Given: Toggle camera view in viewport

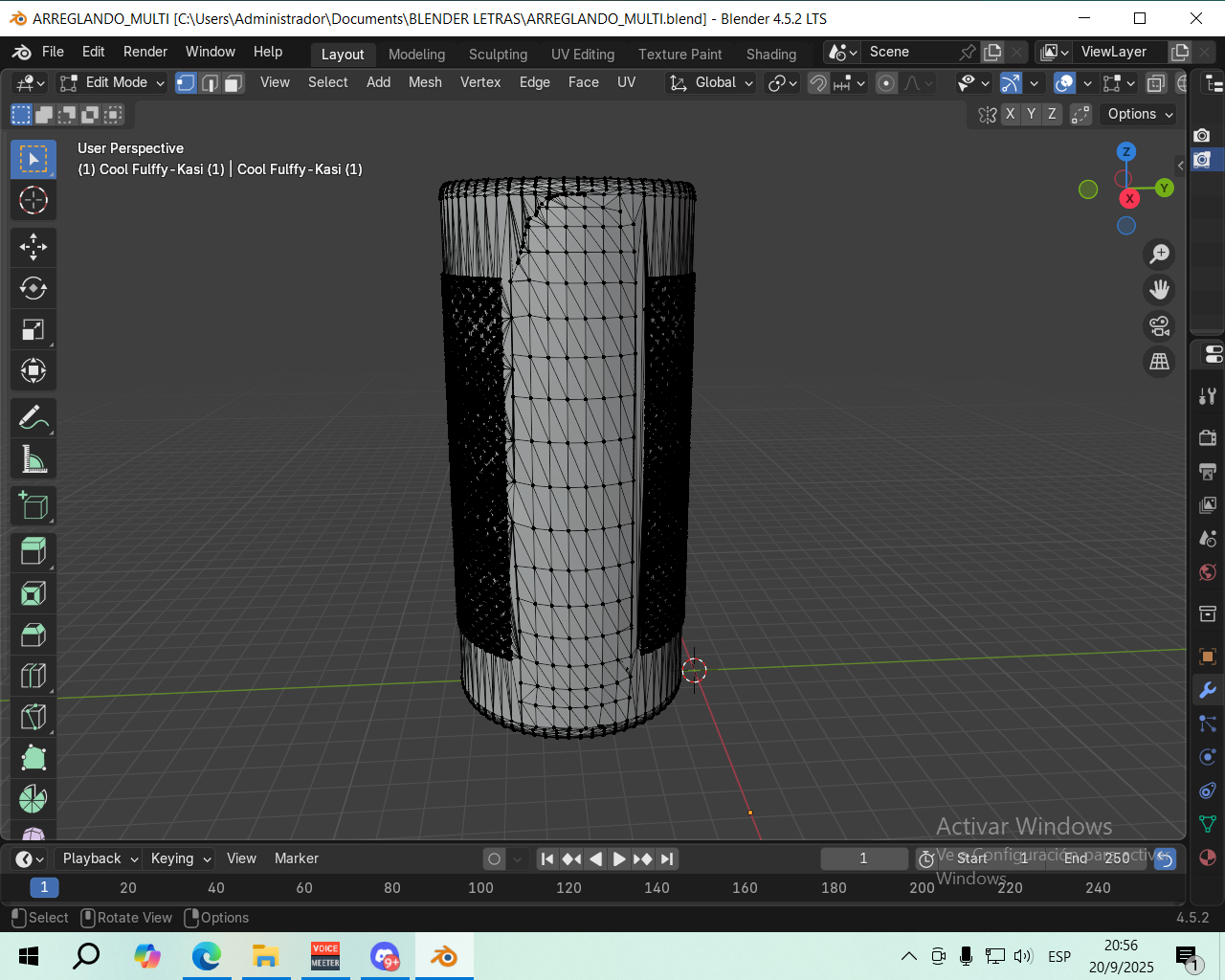Looking at the screenshot, I should click(1159, 326).
